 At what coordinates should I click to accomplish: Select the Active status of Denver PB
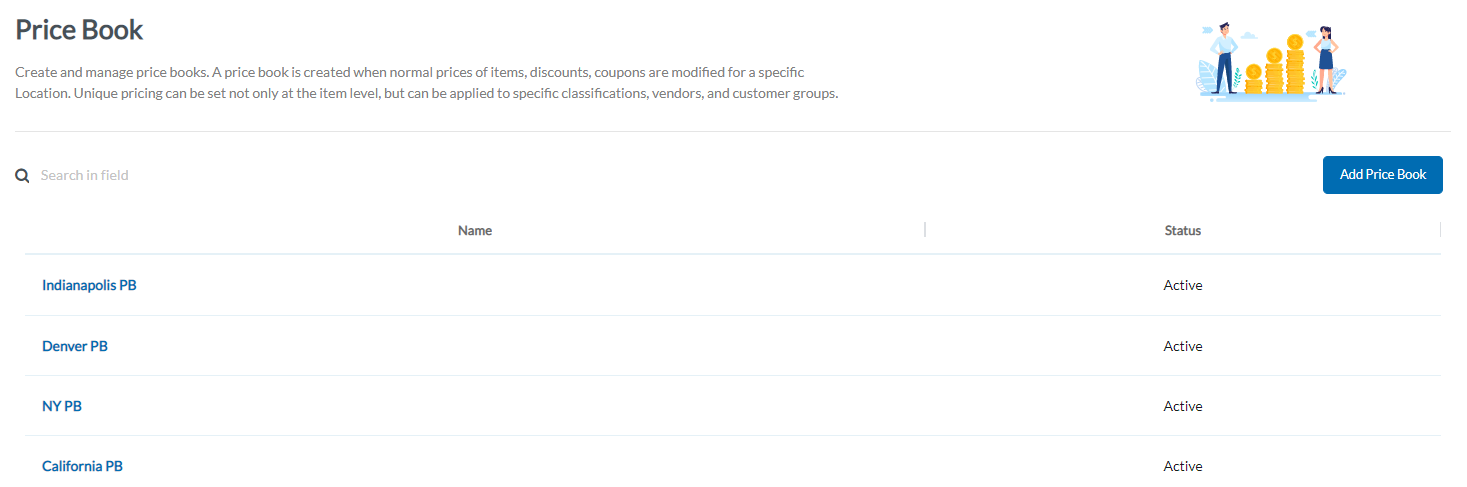pos(1183,346)
